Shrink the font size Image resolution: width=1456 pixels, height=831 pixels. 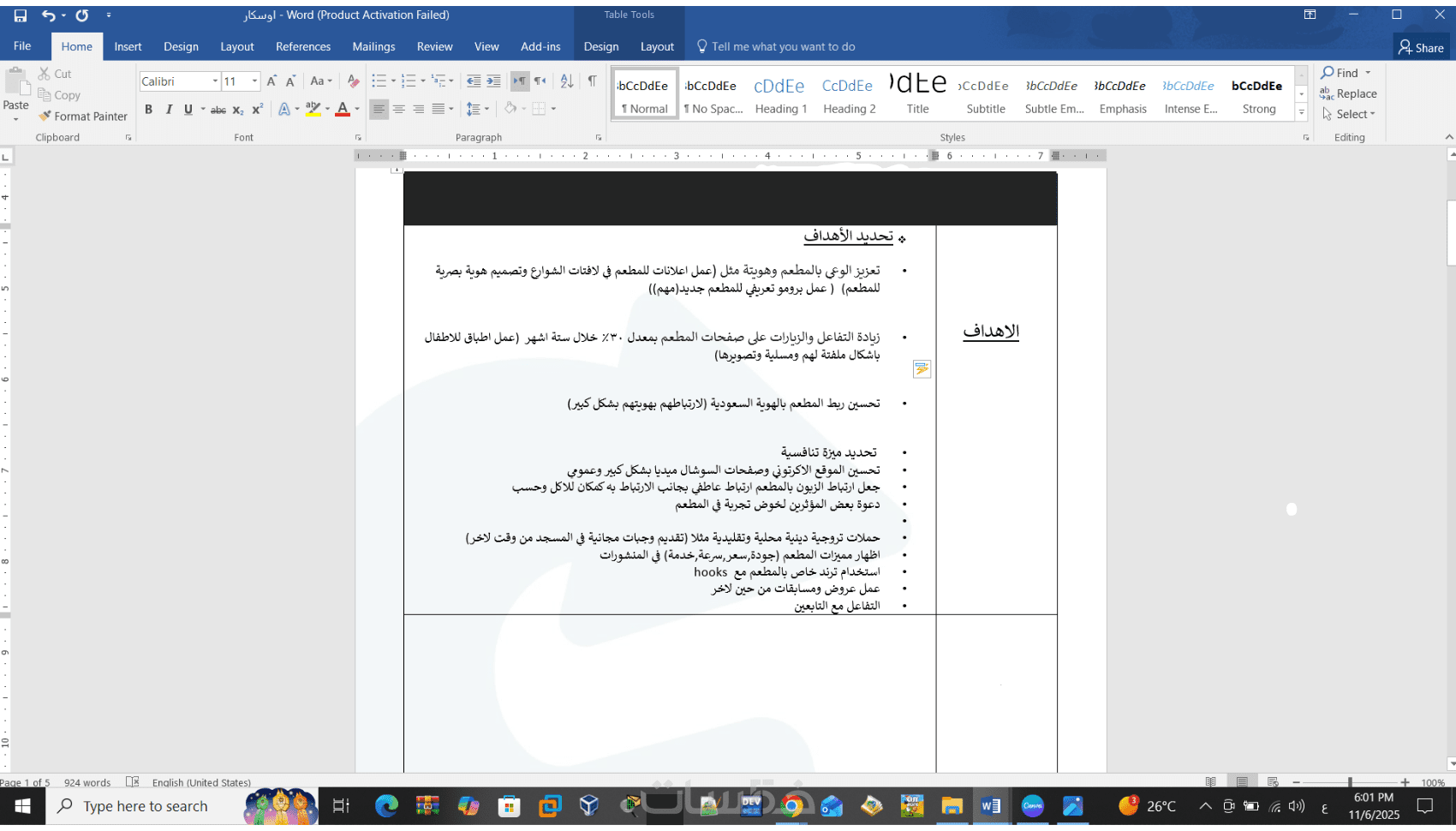[291, 81]
